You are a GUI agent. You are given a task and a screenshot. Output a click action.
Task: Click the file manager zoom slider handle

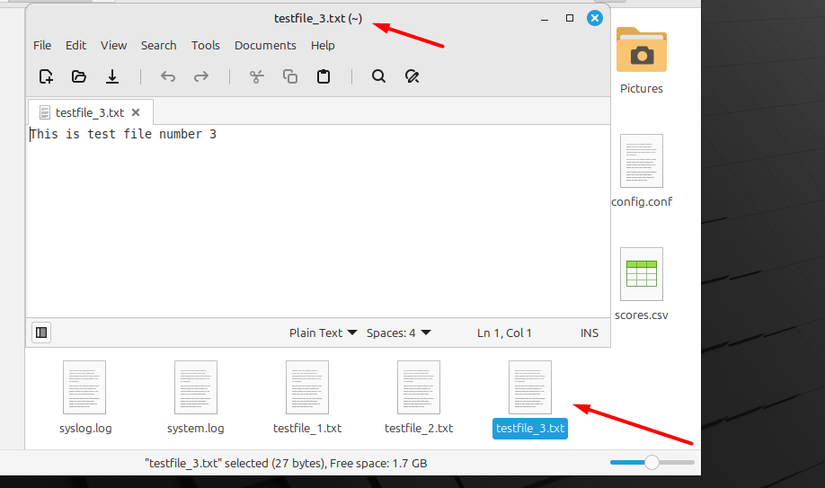point(652,462)
